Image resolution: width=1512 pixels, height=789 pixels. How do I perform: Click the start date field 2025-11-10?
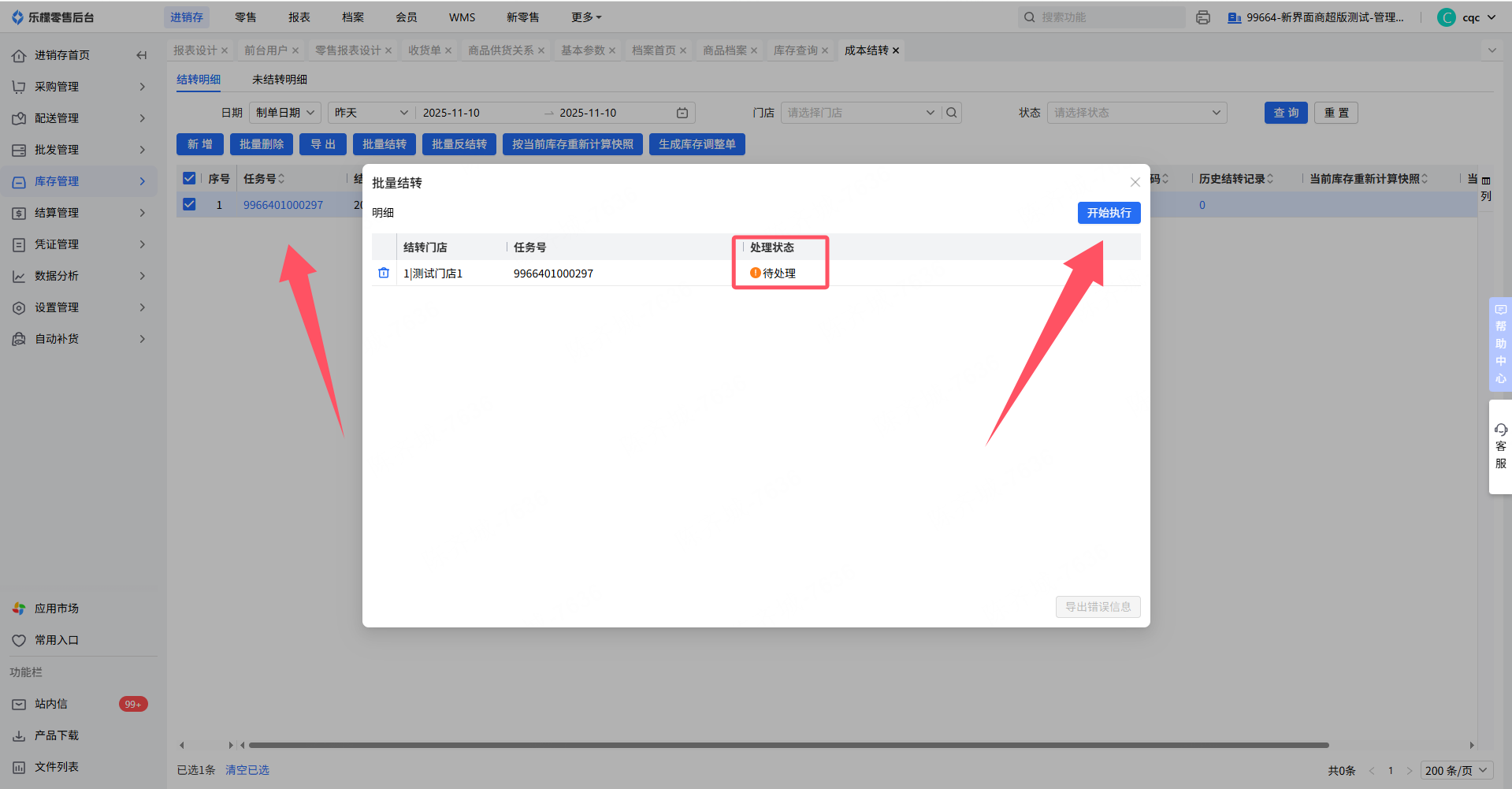(x=451, y=113)
